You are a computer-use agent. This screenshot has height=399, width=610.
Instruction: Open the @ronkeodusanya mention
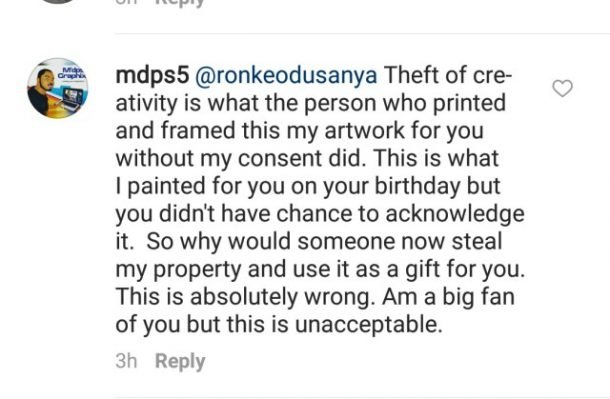click(x=286, y=75)
